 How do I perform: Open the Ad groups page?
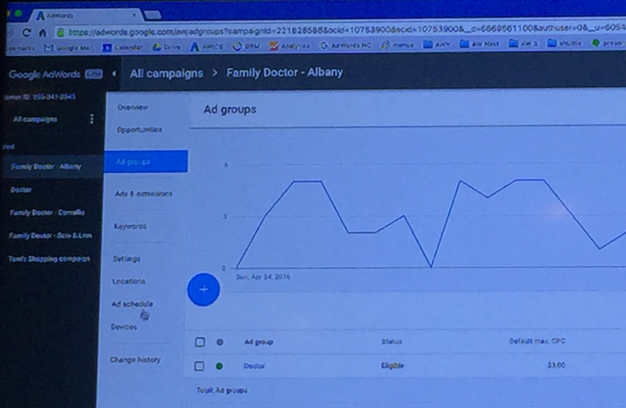pos(146,161)
